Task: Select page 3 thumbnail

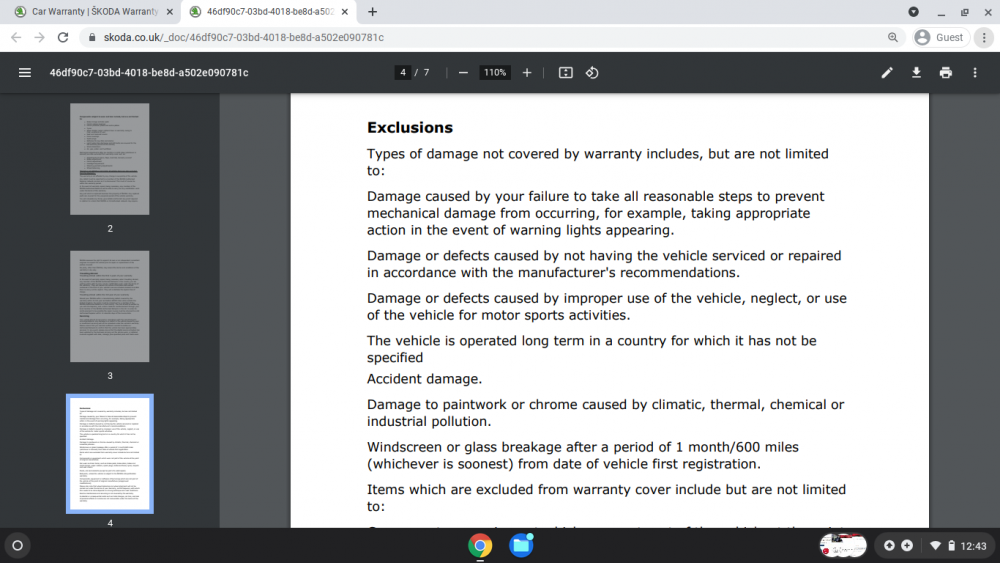Action: 110,306
